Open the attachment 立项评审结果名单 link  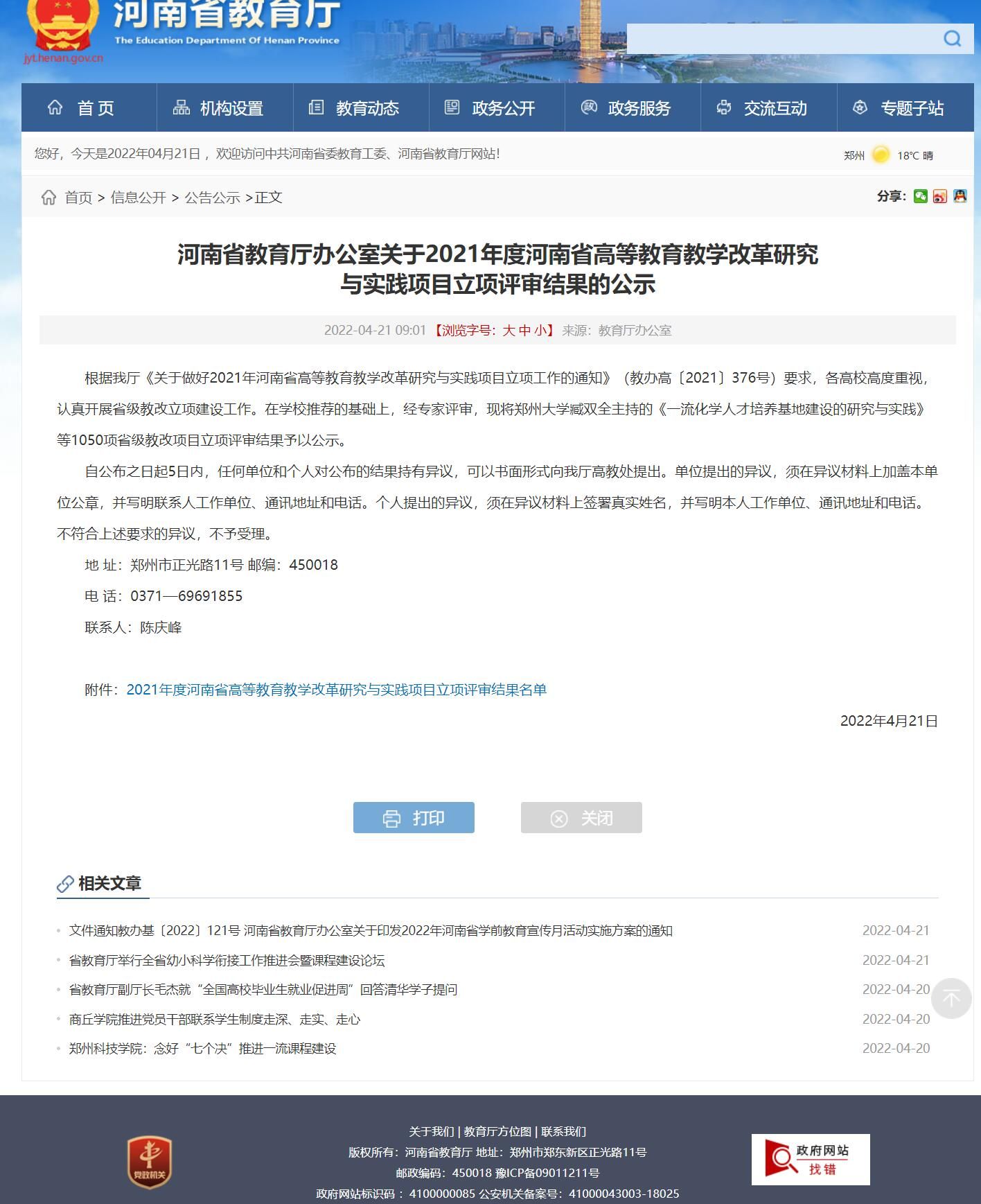coord(336,690)
